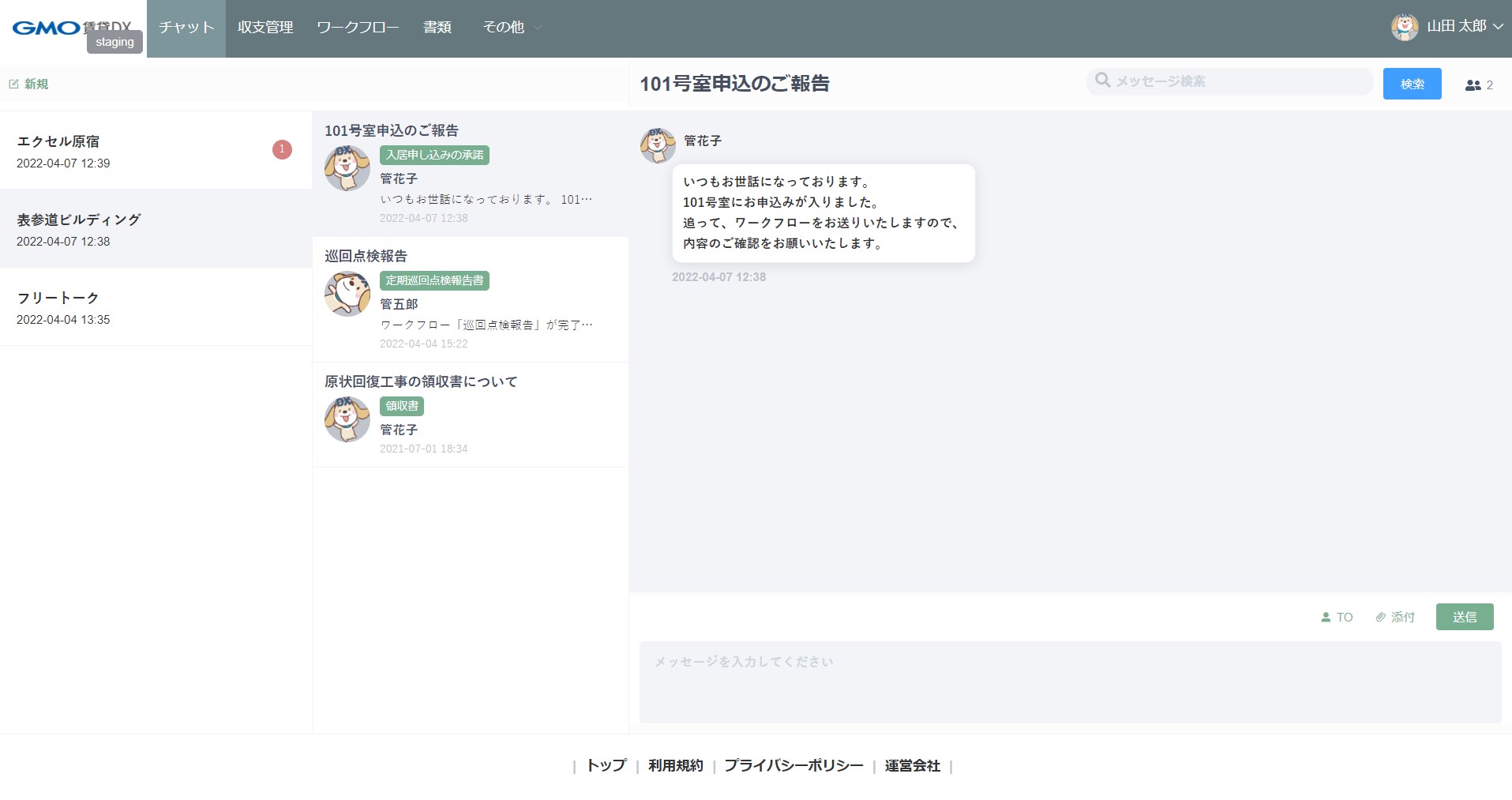Select the フリートーク chat room
The width and height of the screenshot is (1512, 800).
156,307
